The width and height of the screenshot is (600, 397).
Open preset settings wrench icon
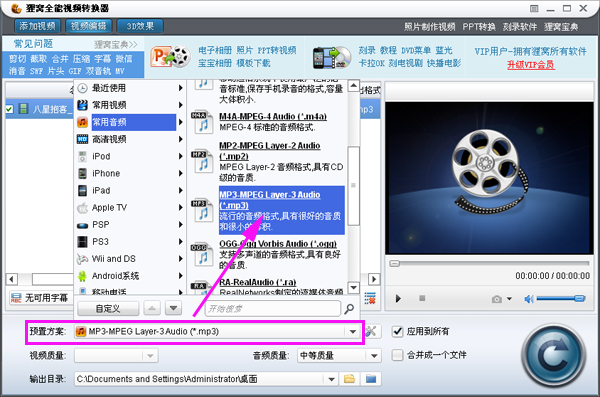point(371,332)
